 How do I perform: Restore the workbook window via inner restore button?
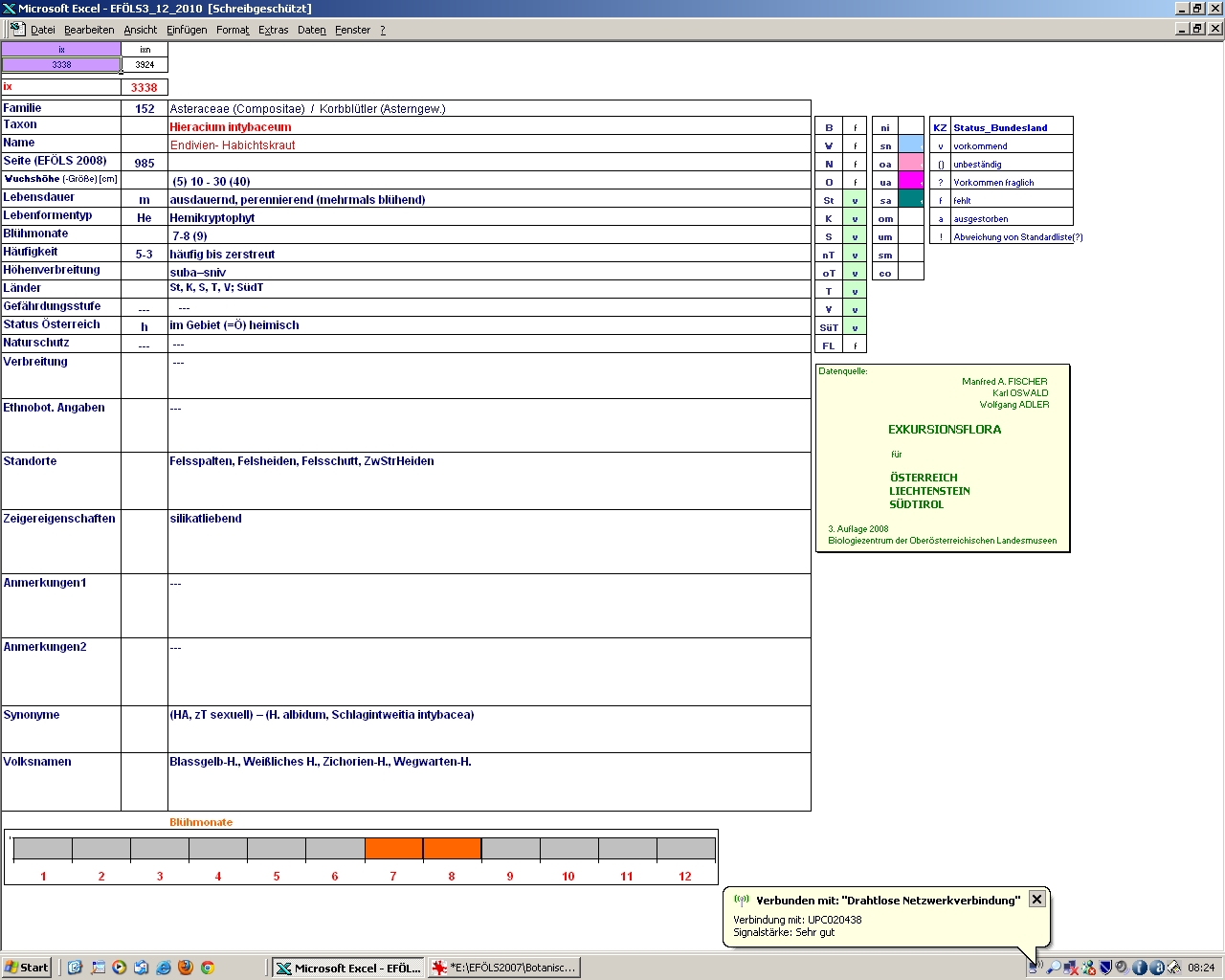tap(1197, 29)
